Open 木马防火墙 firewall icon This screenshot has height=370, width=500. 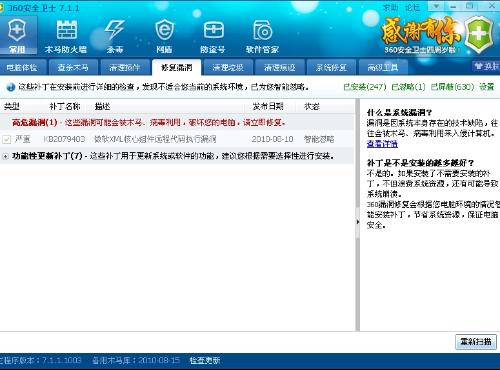66,36
